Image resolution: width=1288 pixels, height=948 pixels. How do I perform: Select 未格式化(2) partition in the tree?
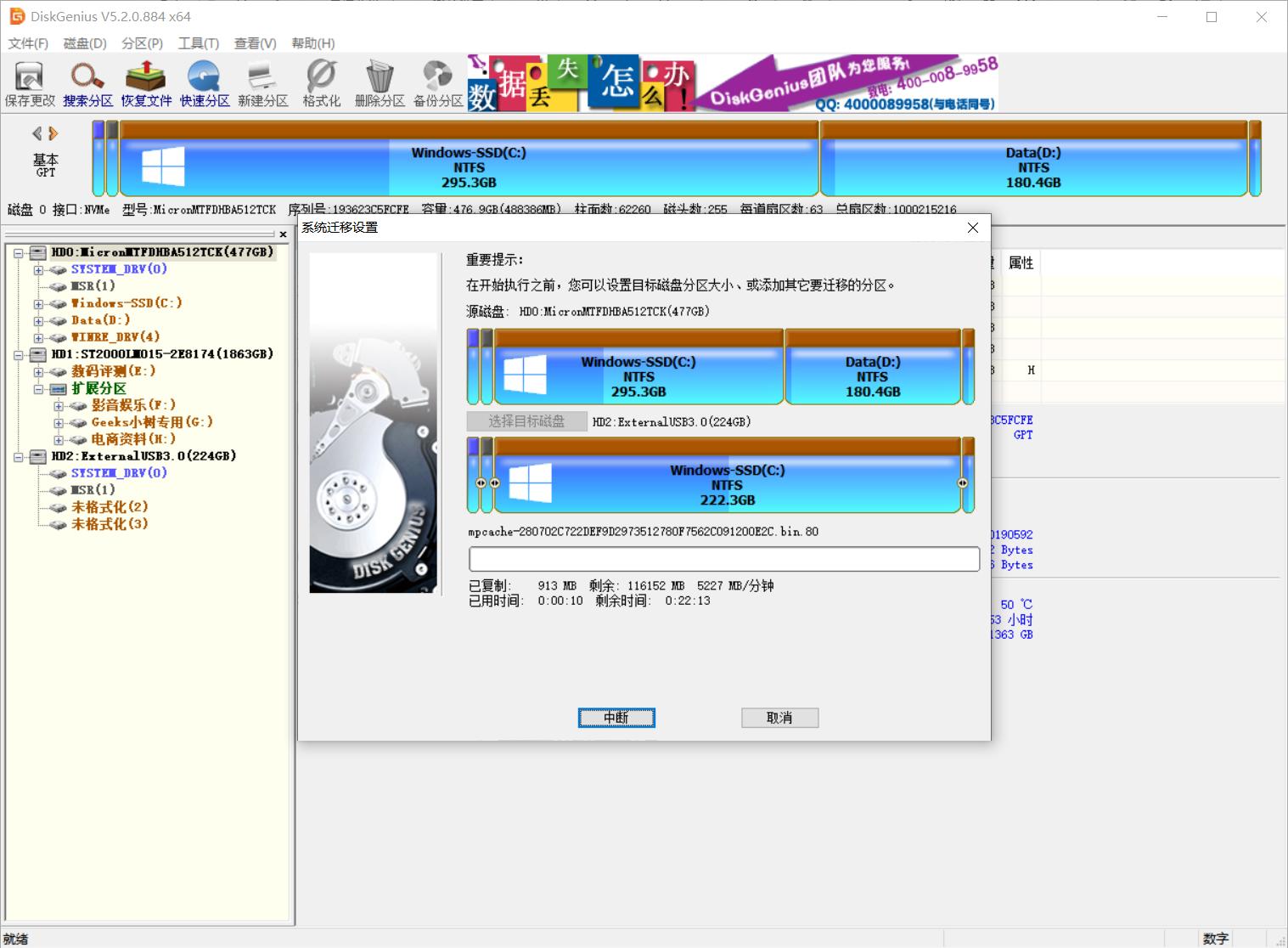click(x=110, y=507)
